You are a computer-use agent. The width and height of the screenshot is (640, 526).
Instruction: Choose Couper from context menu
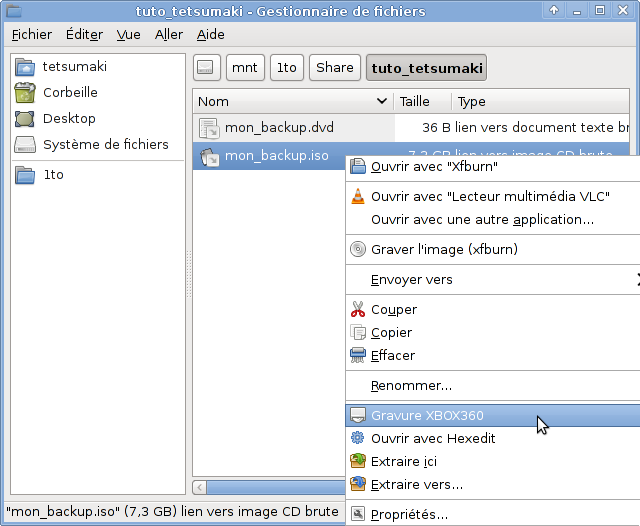493,309
